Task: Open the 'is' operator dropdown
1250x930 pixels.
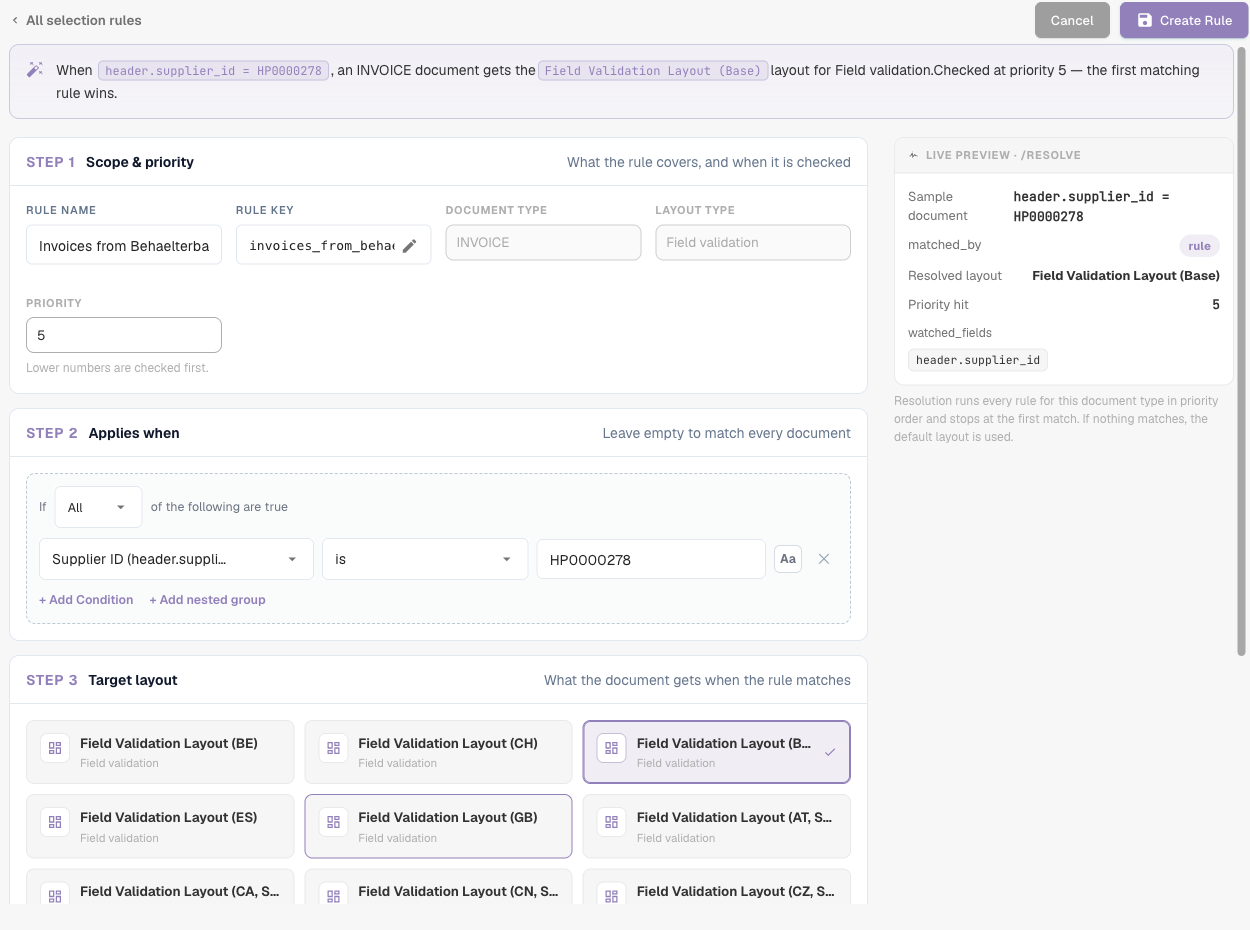Action: coord(424,559)
